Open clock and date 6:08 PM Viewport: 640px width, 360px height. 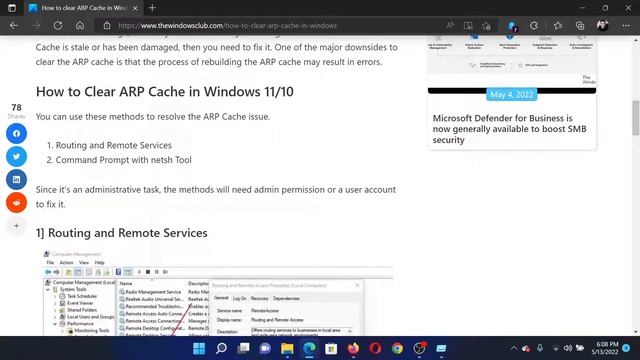[606, 348]
